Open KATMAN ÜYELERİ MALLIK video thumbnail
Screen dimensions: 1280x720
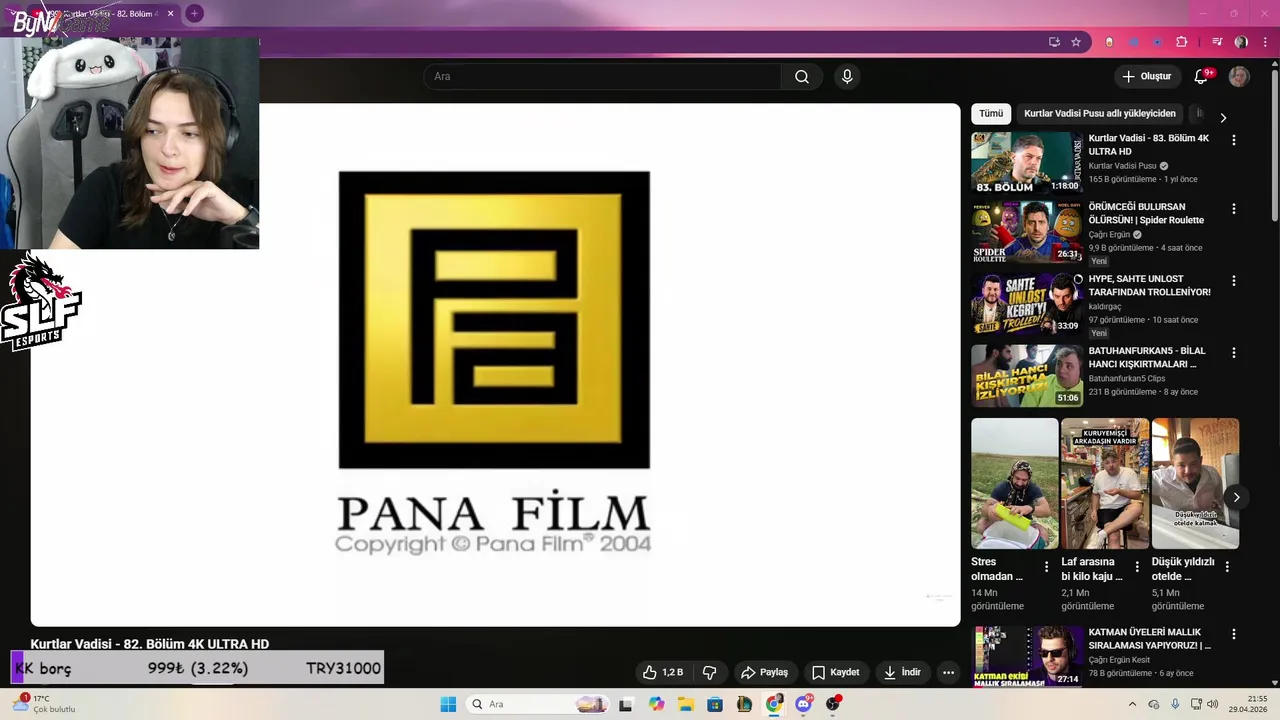point(1027,656)
